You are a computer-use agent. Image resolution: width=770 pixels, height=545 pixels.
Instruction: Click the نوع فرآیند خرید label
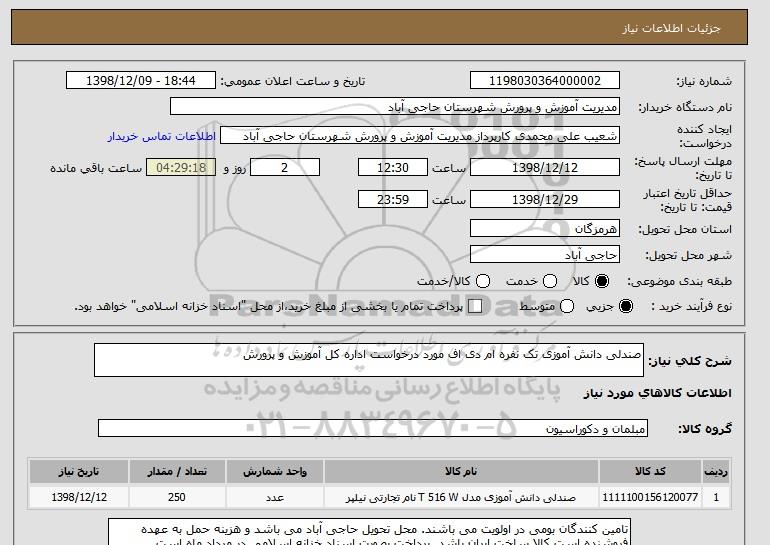coord(691,306)
